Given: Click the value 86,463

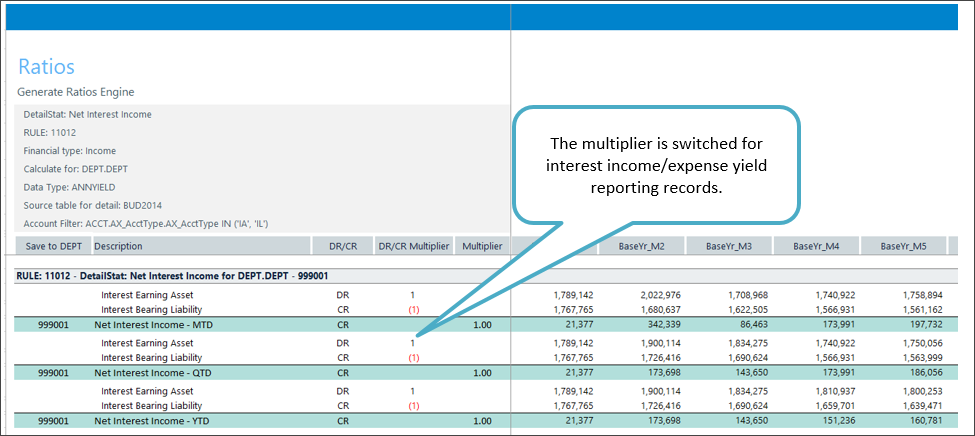Looking at the screenshot, I should [754, 325].
